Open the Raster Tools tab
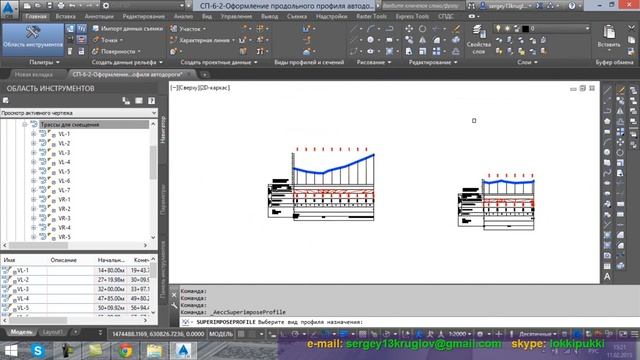 click(x=371, y=16)
